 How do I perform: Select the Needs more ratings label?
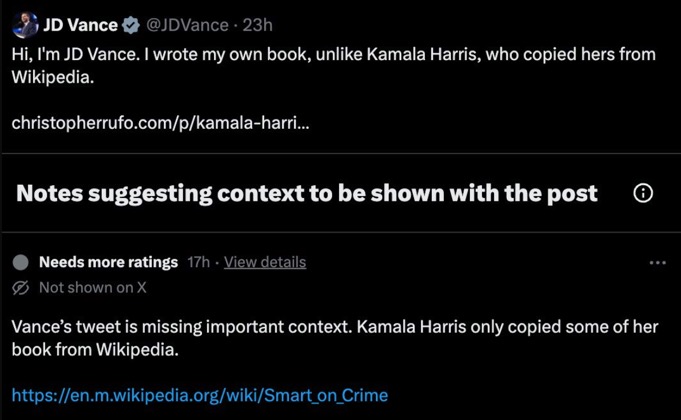pyautogui.click(x=108, y=262)
